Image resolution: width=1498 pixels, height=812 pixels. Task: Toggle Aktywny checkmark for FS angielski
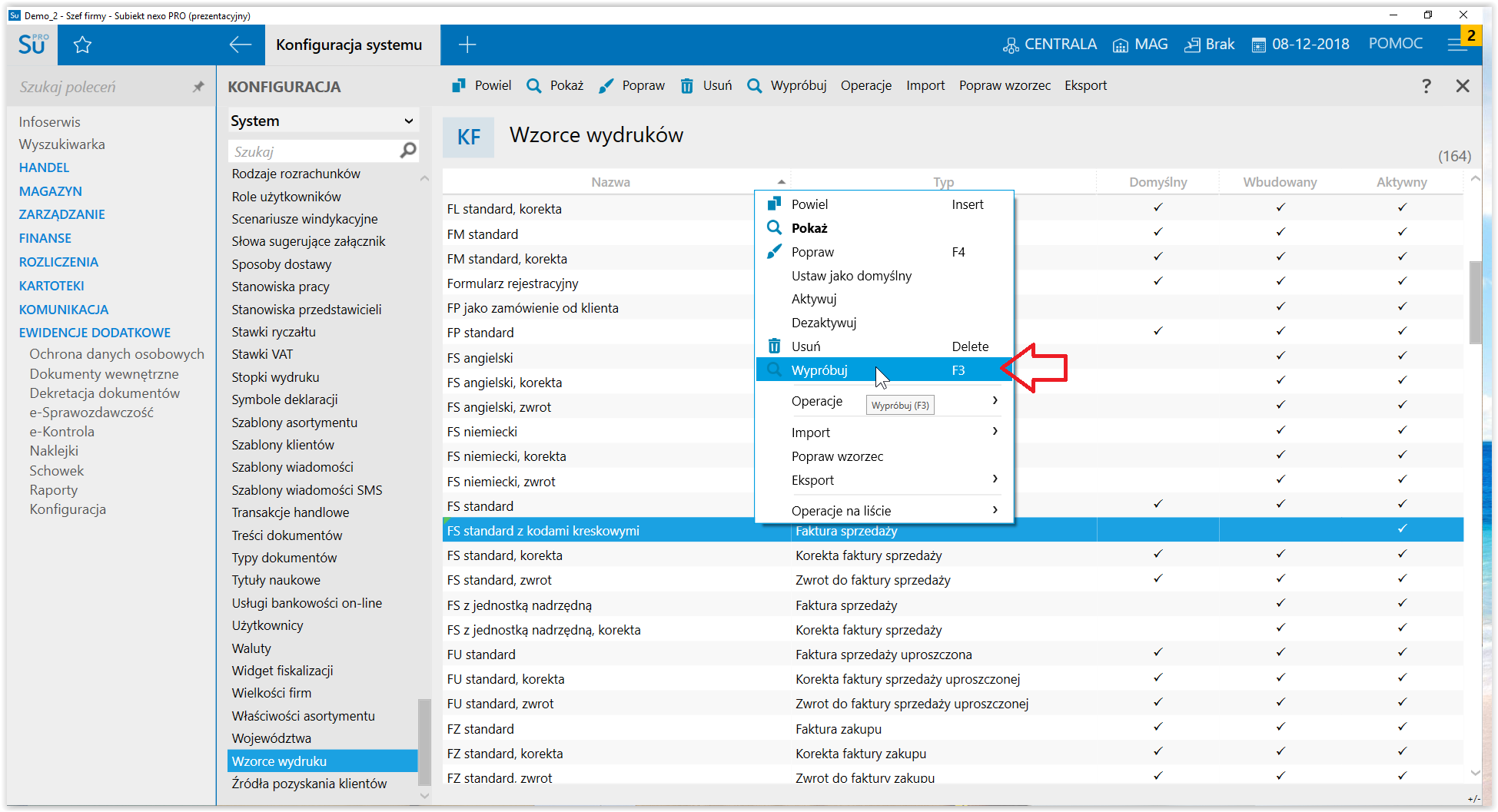point(1402,356)
